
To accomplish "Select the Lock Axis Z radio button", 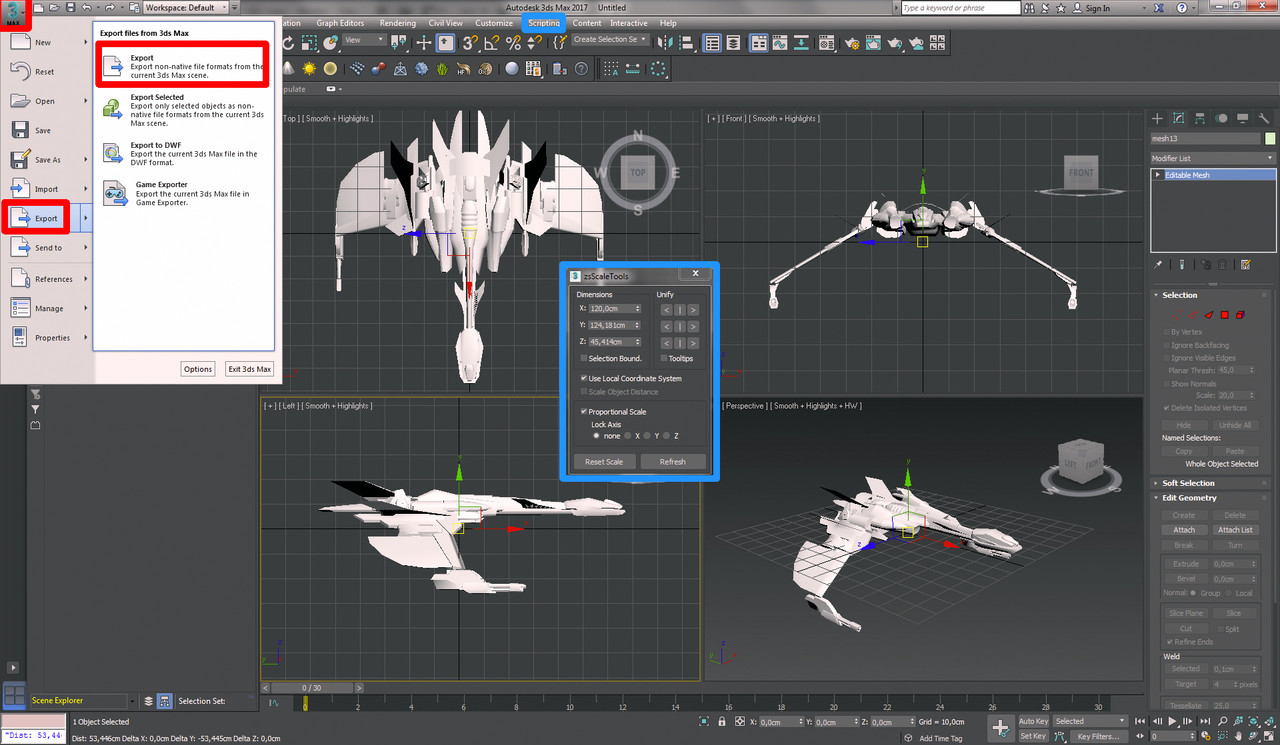I will [x=666, y=436].
